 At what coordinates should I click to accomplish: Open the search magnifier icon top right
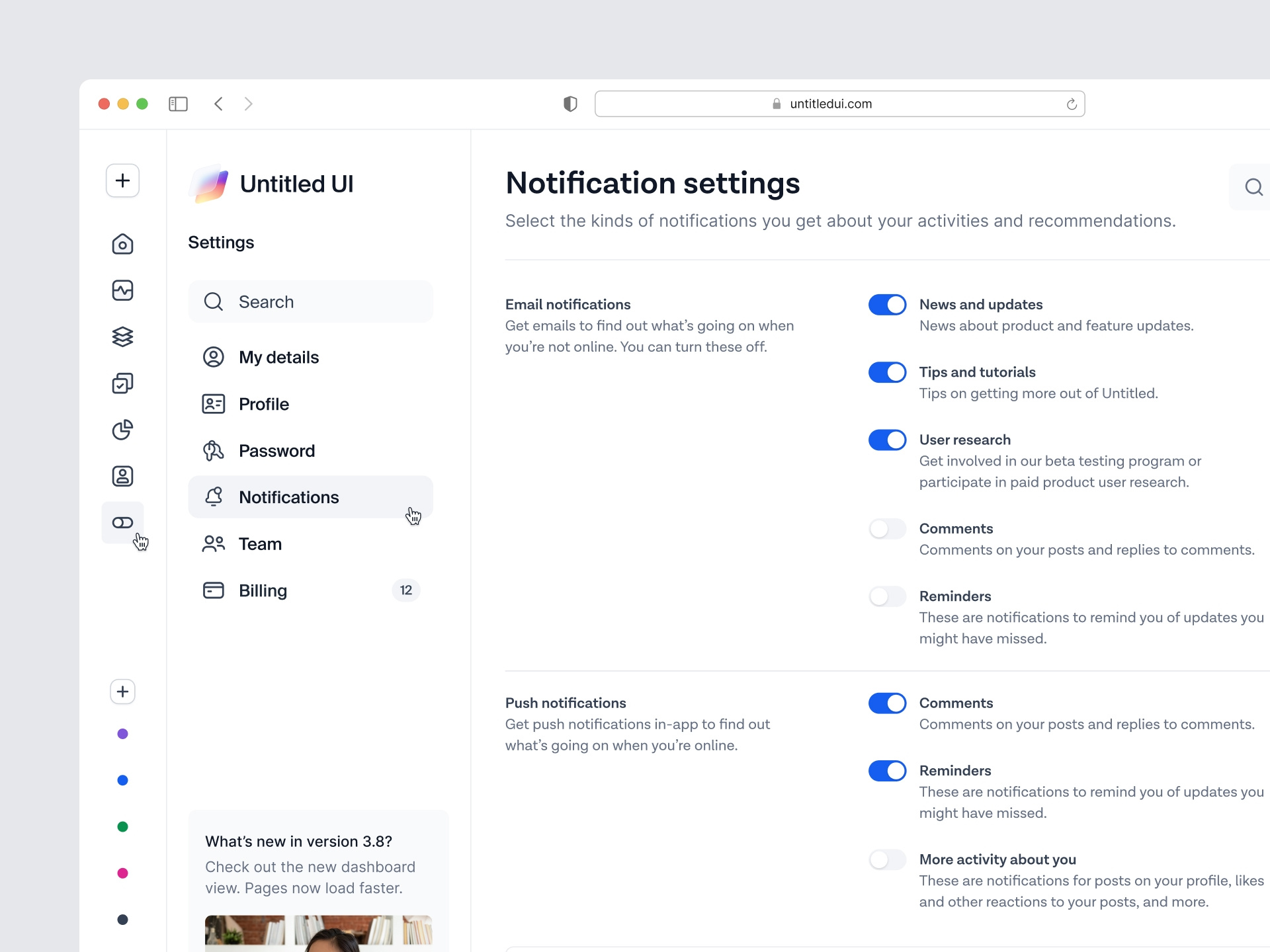click(x=1254, y=187)
